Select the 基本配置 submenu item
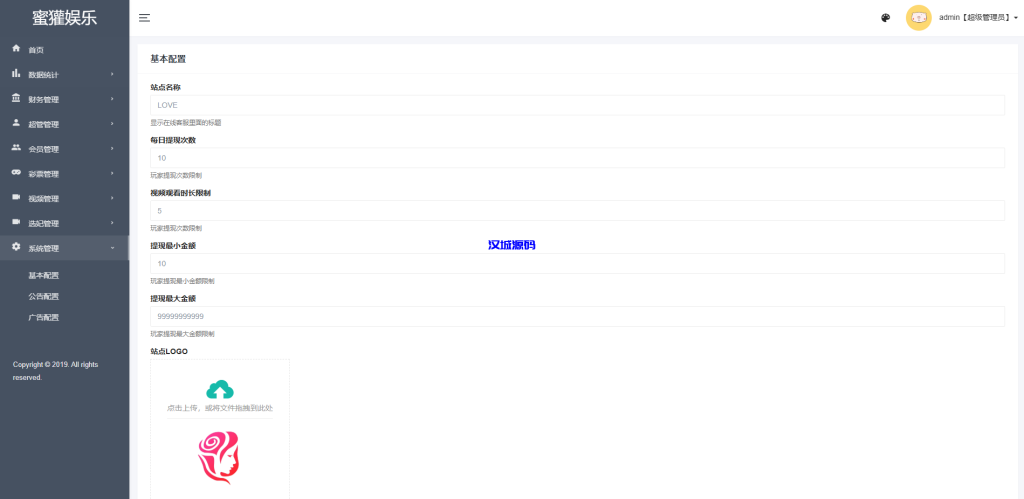 point(43,275)
